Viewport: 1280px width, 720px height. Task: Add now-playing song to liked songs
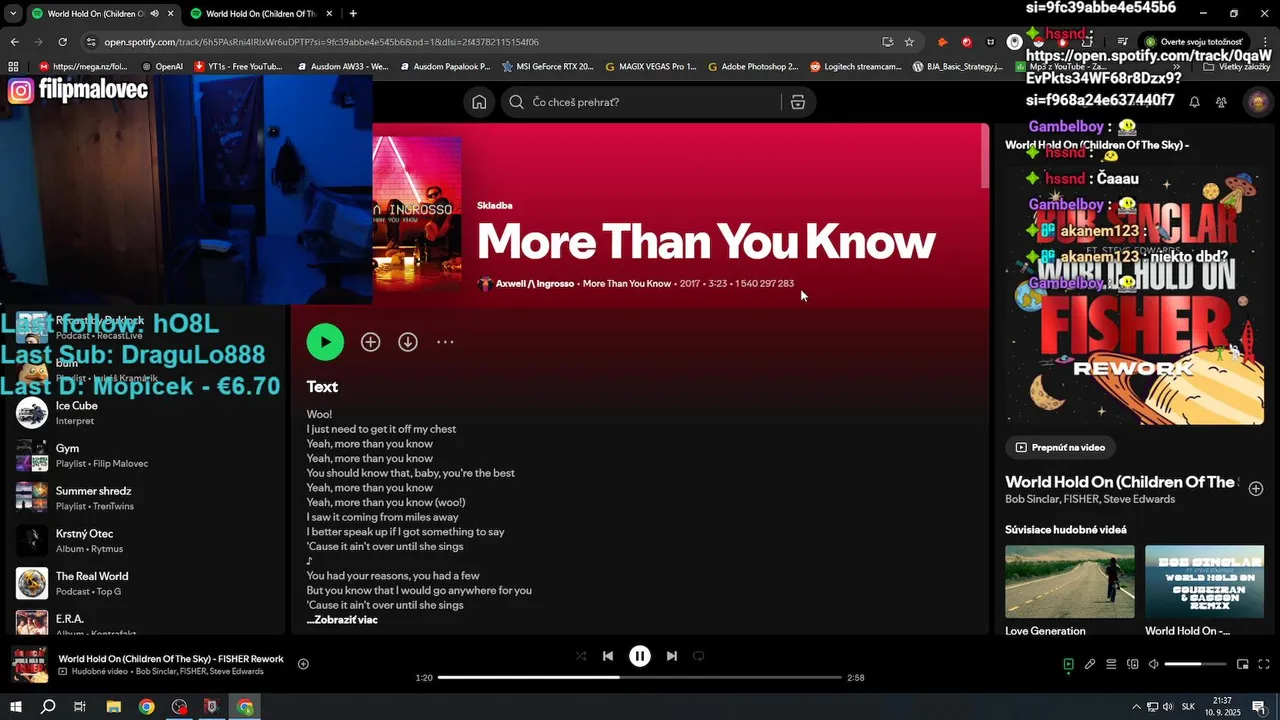[303, 664]
